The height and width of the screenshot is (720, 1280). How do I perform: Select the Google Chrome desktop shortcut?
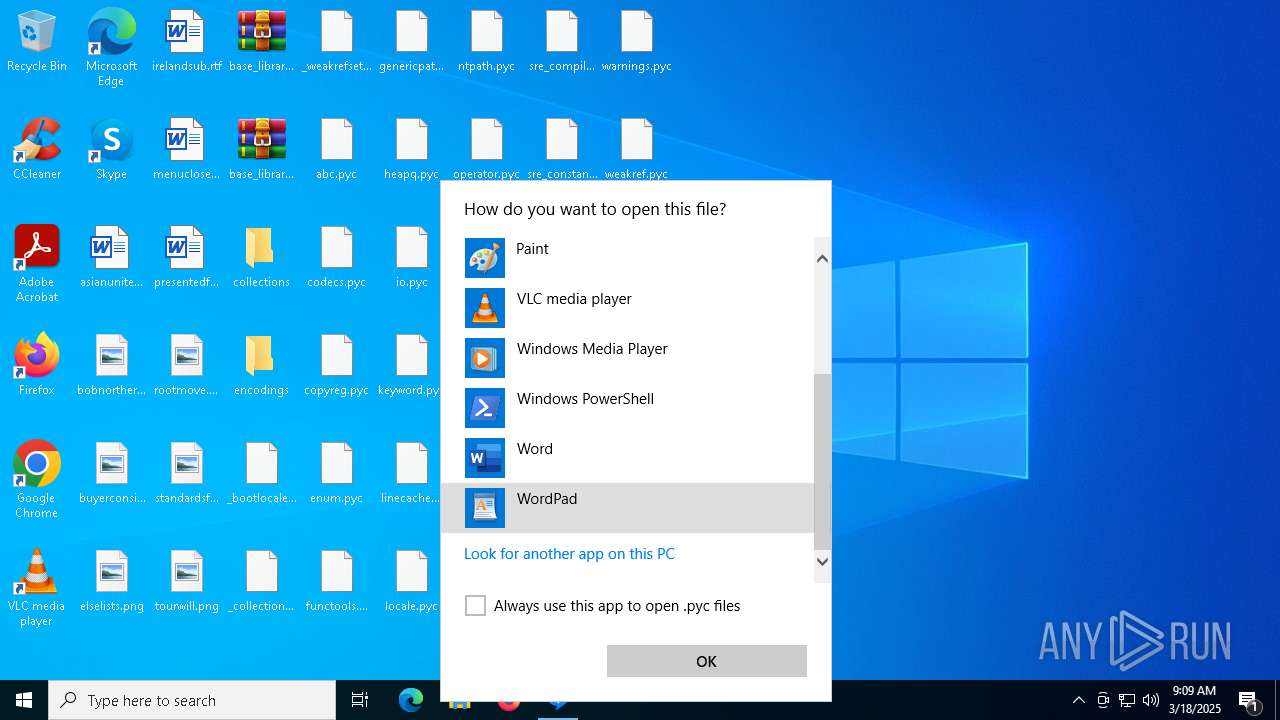pyautogui.click(x=37, y=480)
